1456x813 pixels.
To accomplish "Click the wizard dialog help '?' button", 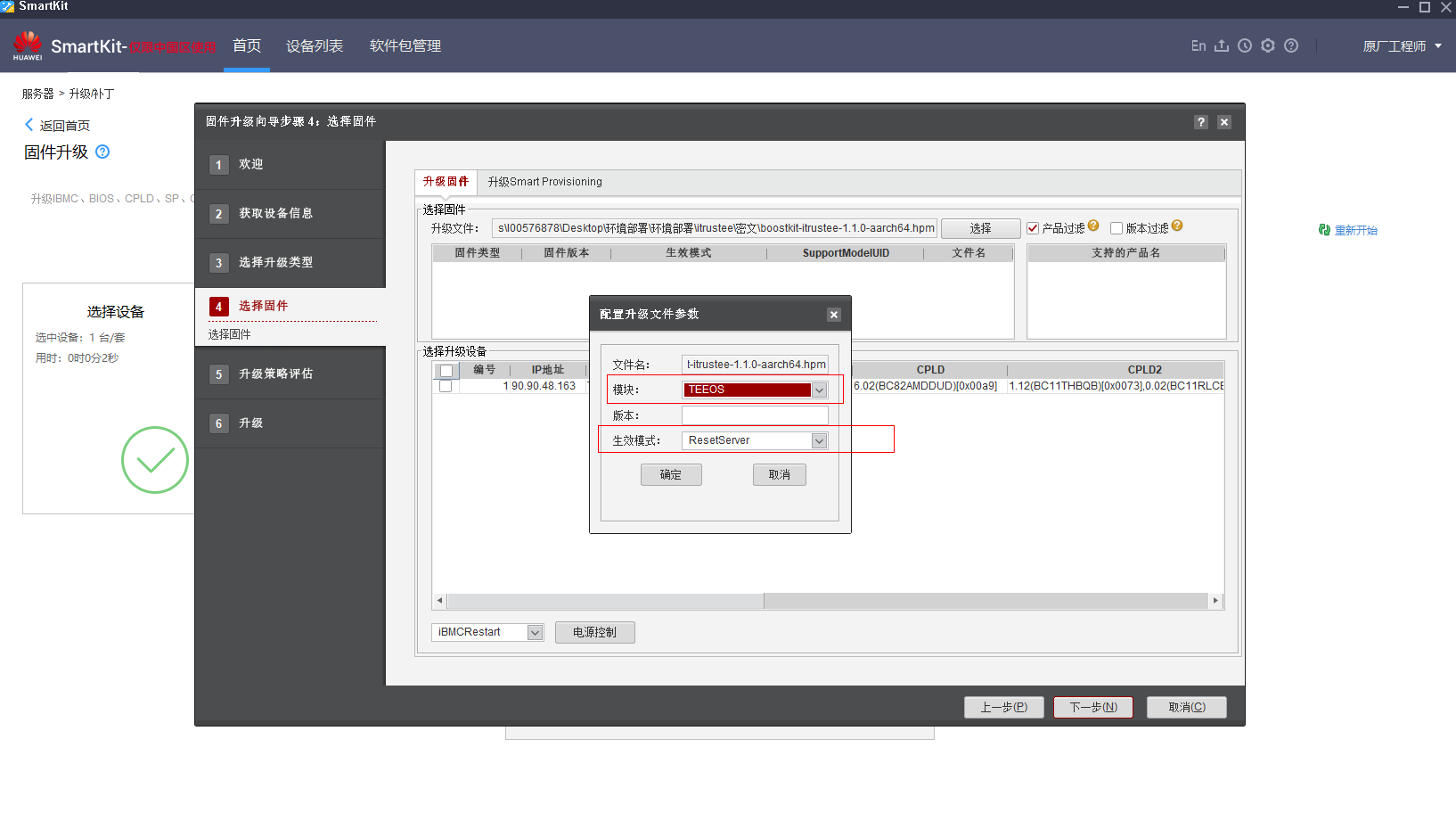I will (1201, 122).
